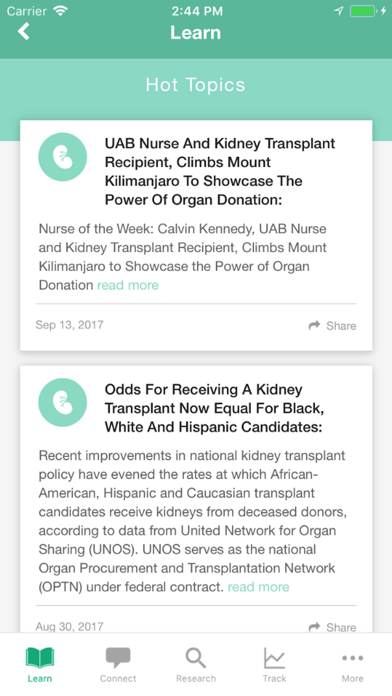Tap the Hot Topics section heading

tap(195, 85)
